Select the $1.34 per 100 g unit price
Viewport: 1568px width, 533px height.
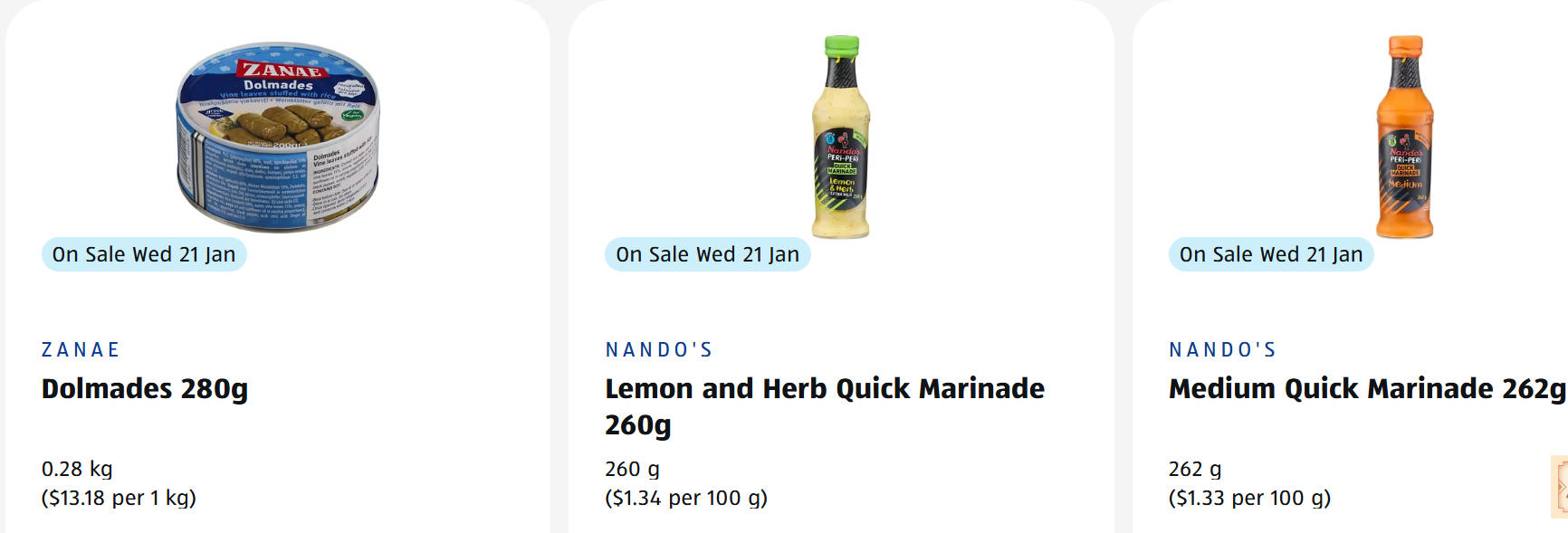[685, 498]
